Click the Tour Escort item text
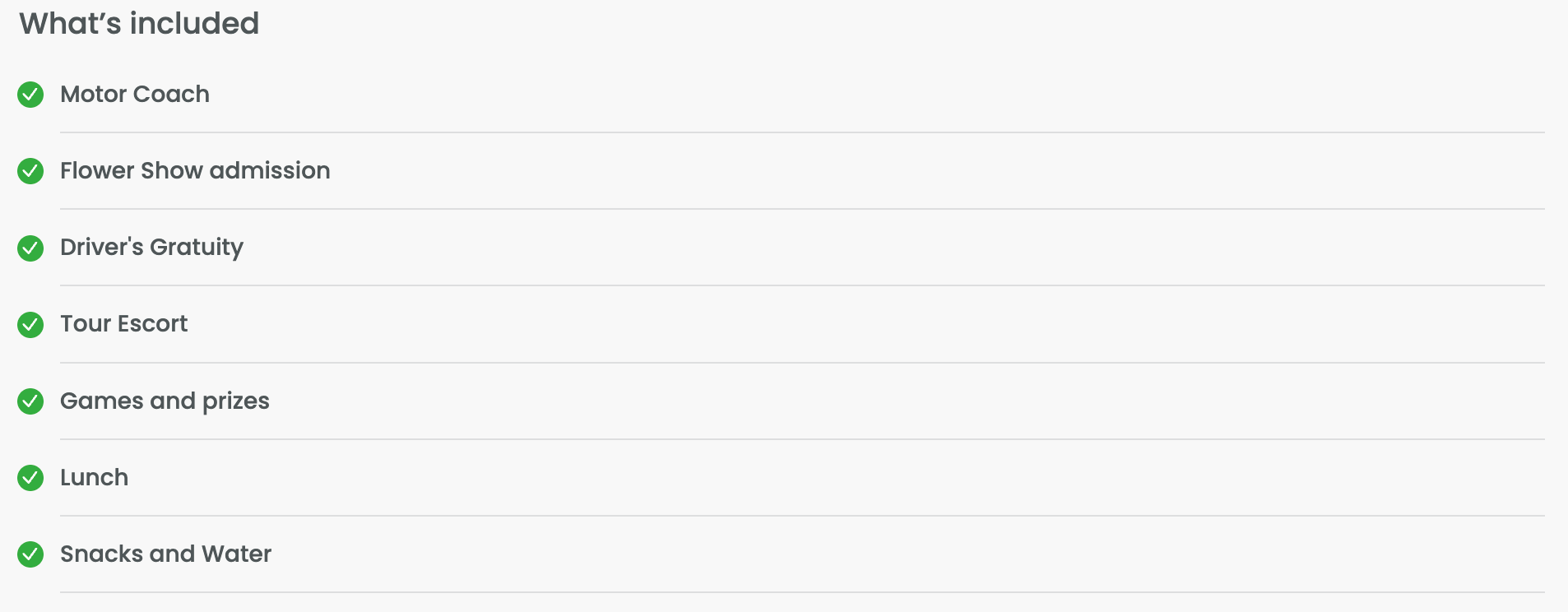Image resolution: width=1568 pixels, height=612 pixels. 123,324
